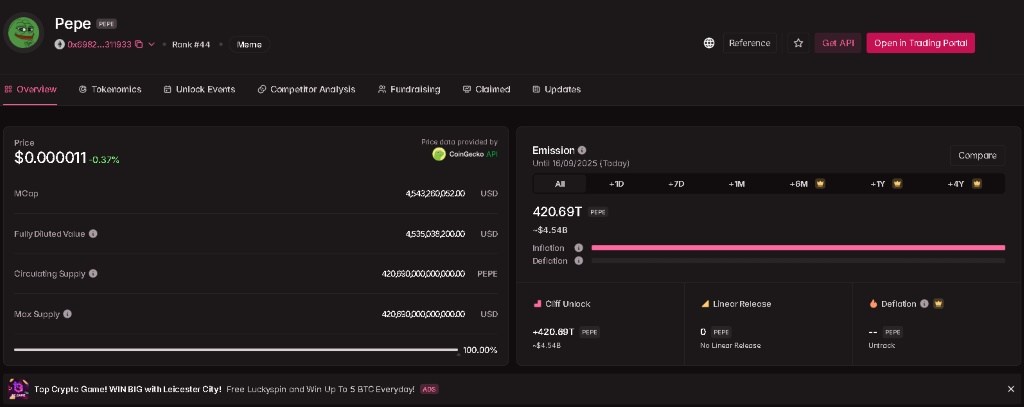
Task: Expand the contract address dropdown chevron
Action: coord(152,44)
